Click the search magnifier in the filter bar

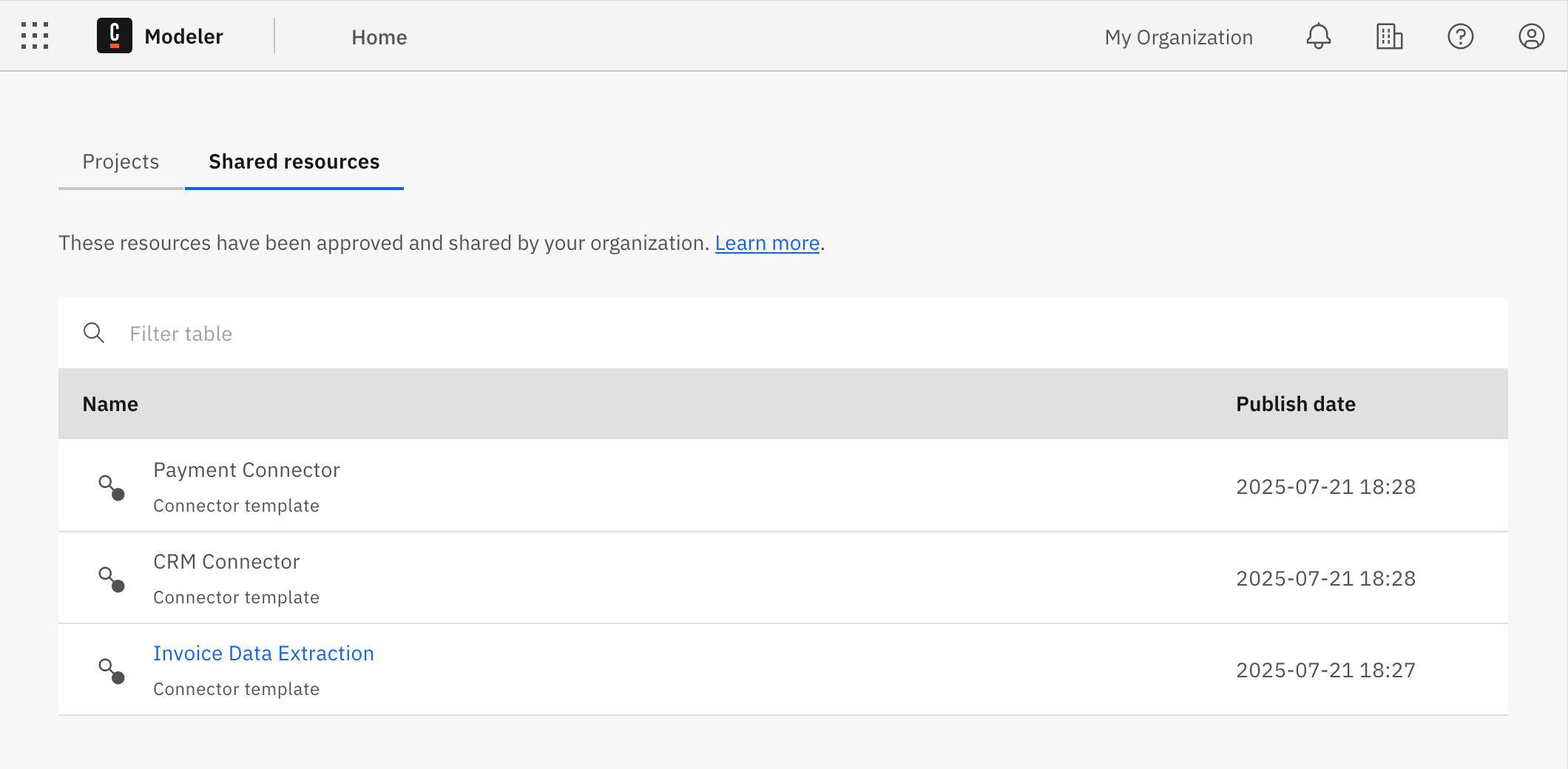(x=94, y=333)
